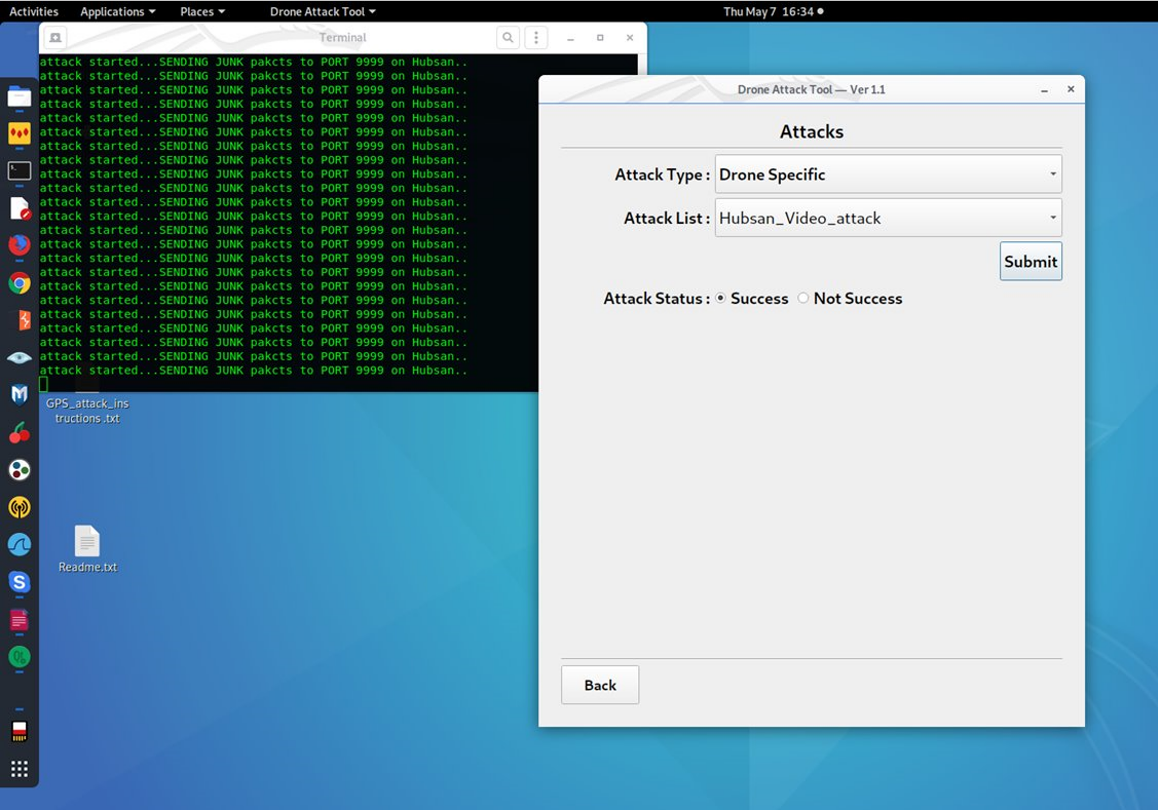Expand the Applications menu
The height and width of the screenshot is (810, 1158).
pyautogui.click(x=117, y=11)
